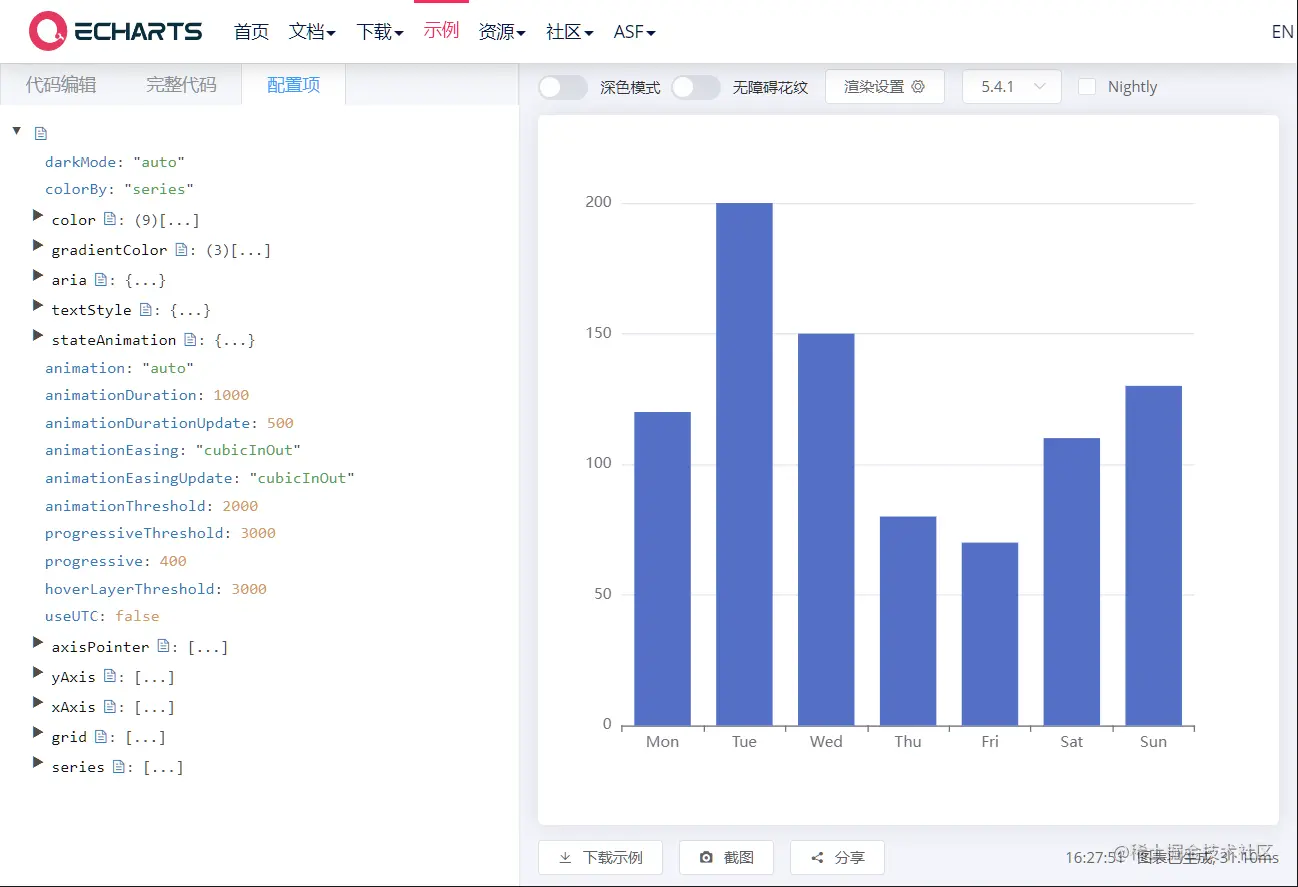Viewport: 1298px width, 887px height.
Task: Click the colorBy: "series" line
Action: tap(119, 189)
